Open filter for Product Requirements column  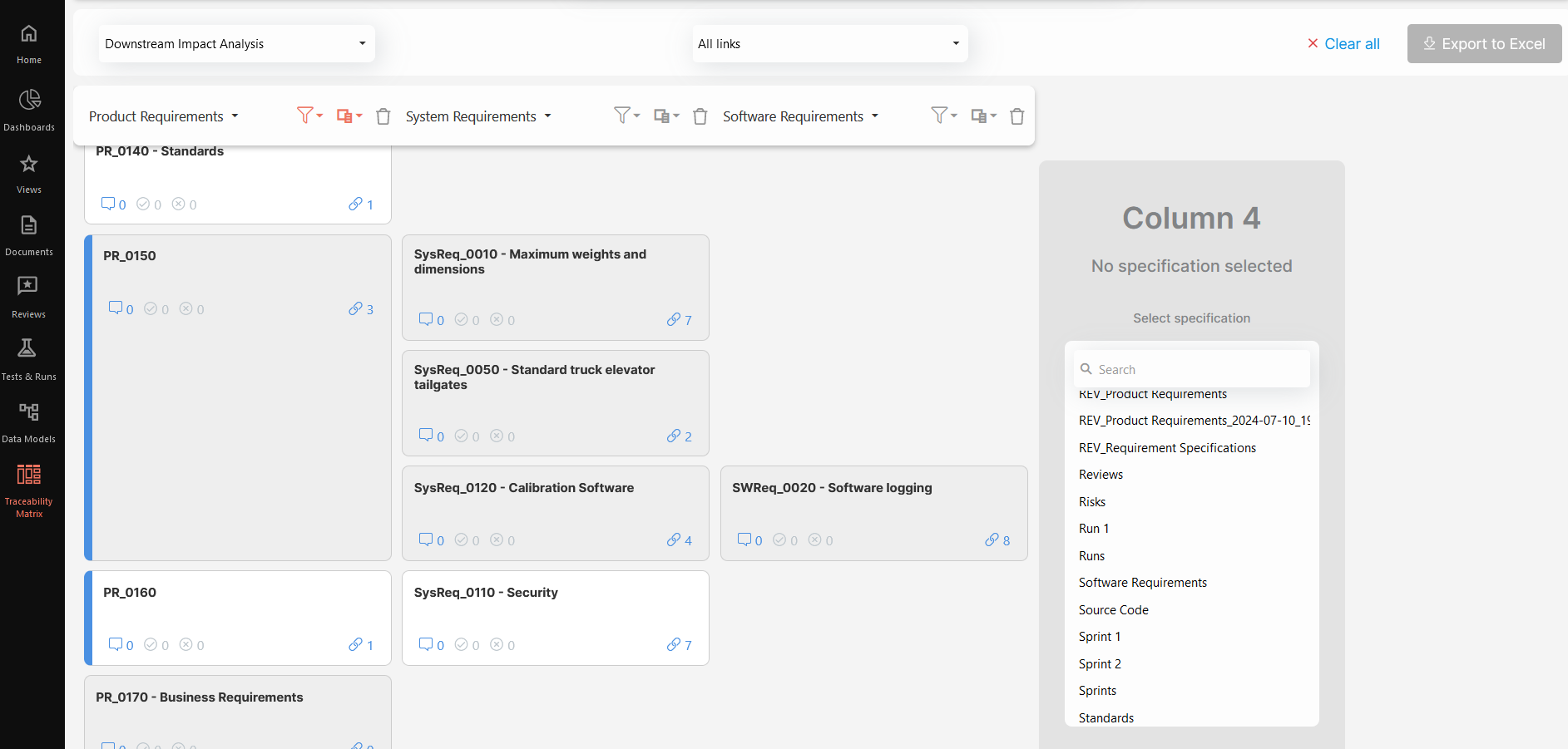tap(309, 116)
